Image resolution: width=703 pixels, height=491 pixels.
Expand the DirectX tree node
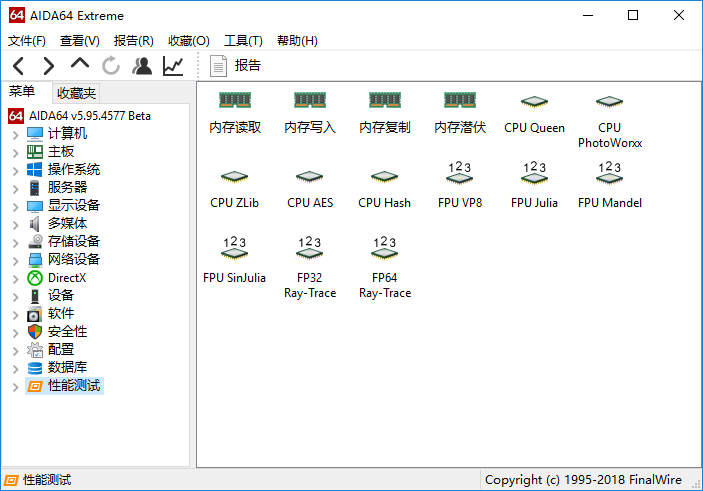(x=15, y=278)
